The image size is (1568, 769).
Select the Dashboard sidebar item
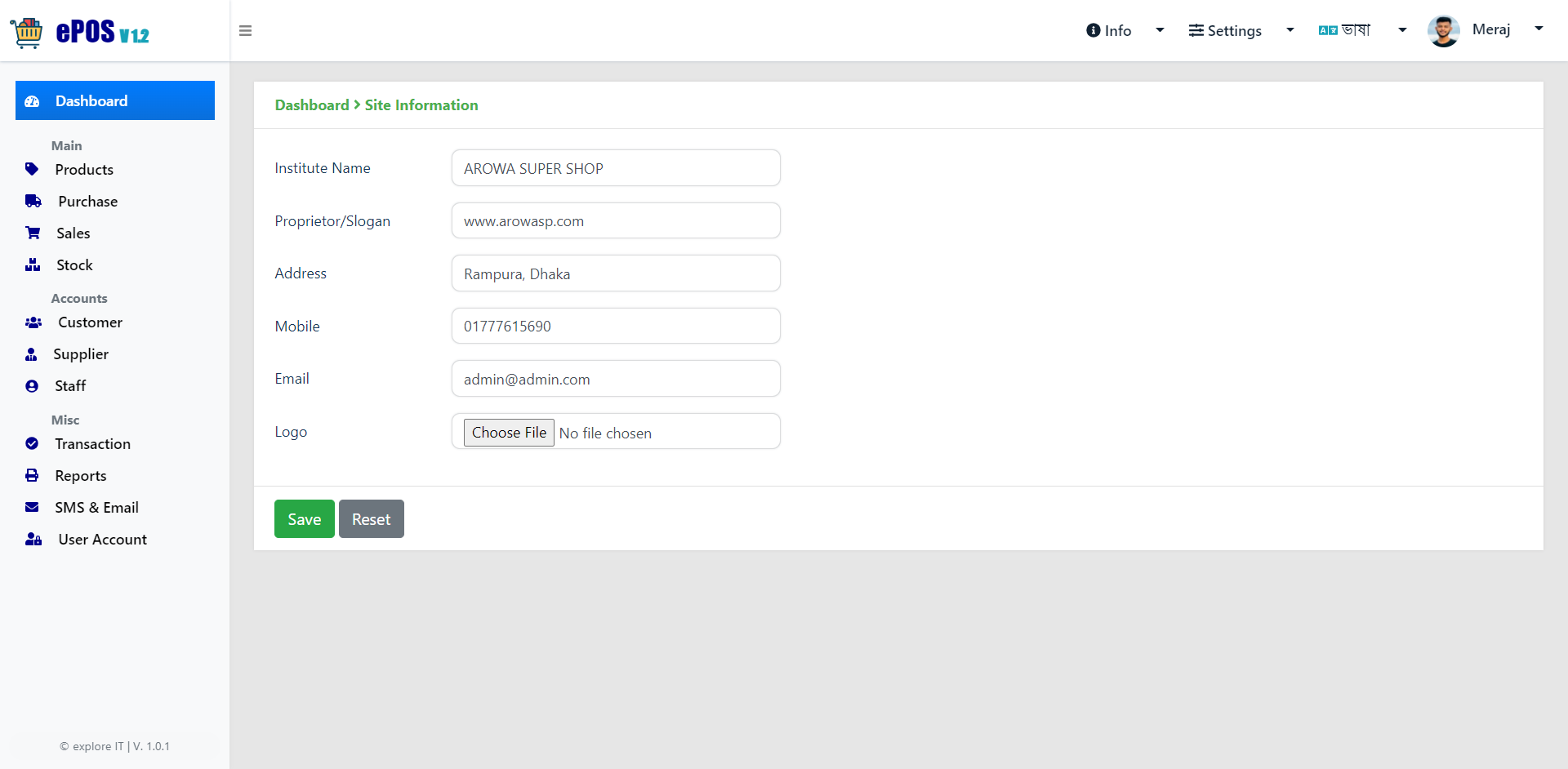tap(115, 100)
